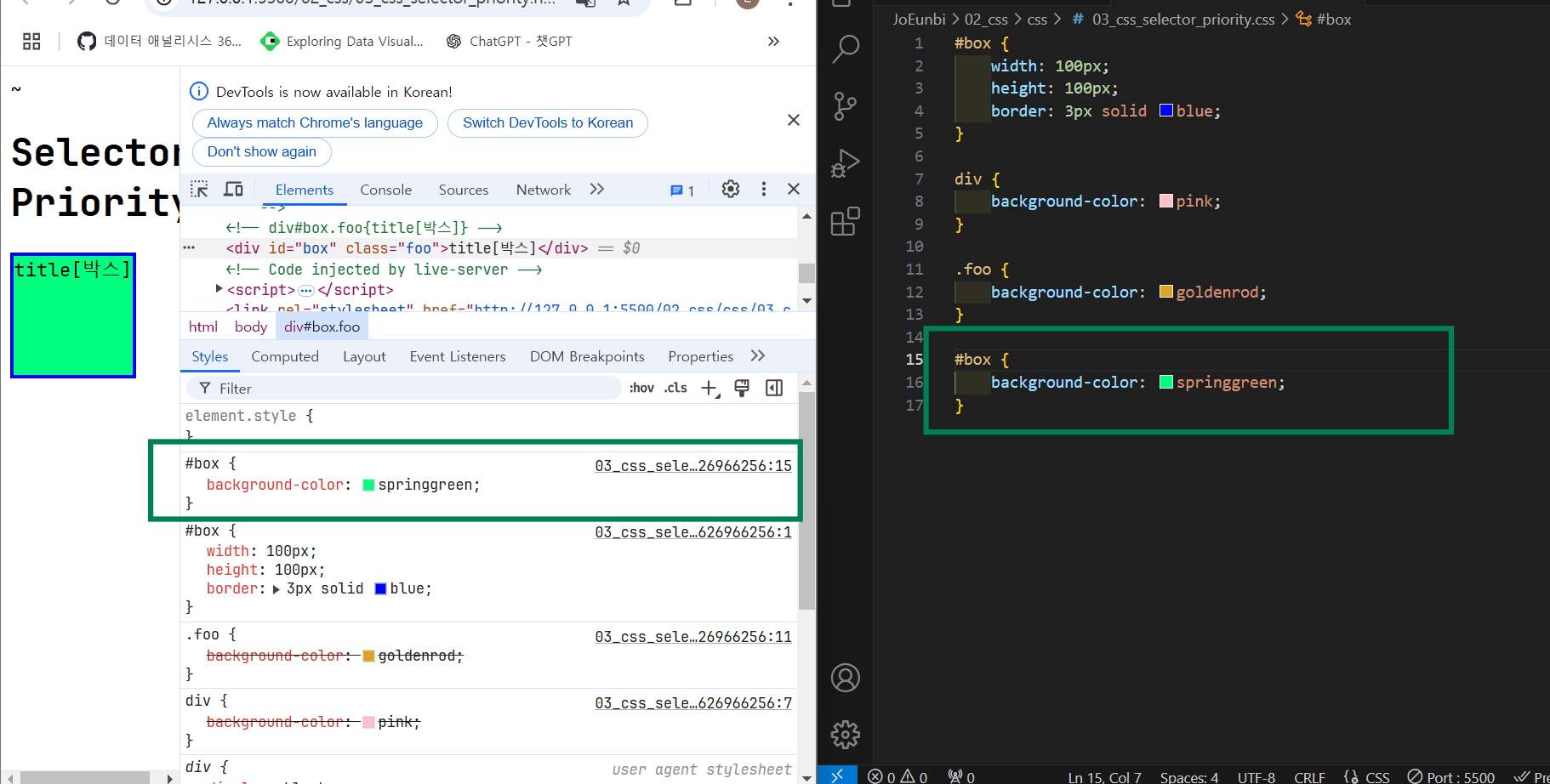Image resolution: width=1550 pixels, height=784 pixels.
Task: Close the DevTools panel
Action: [794, 189]
